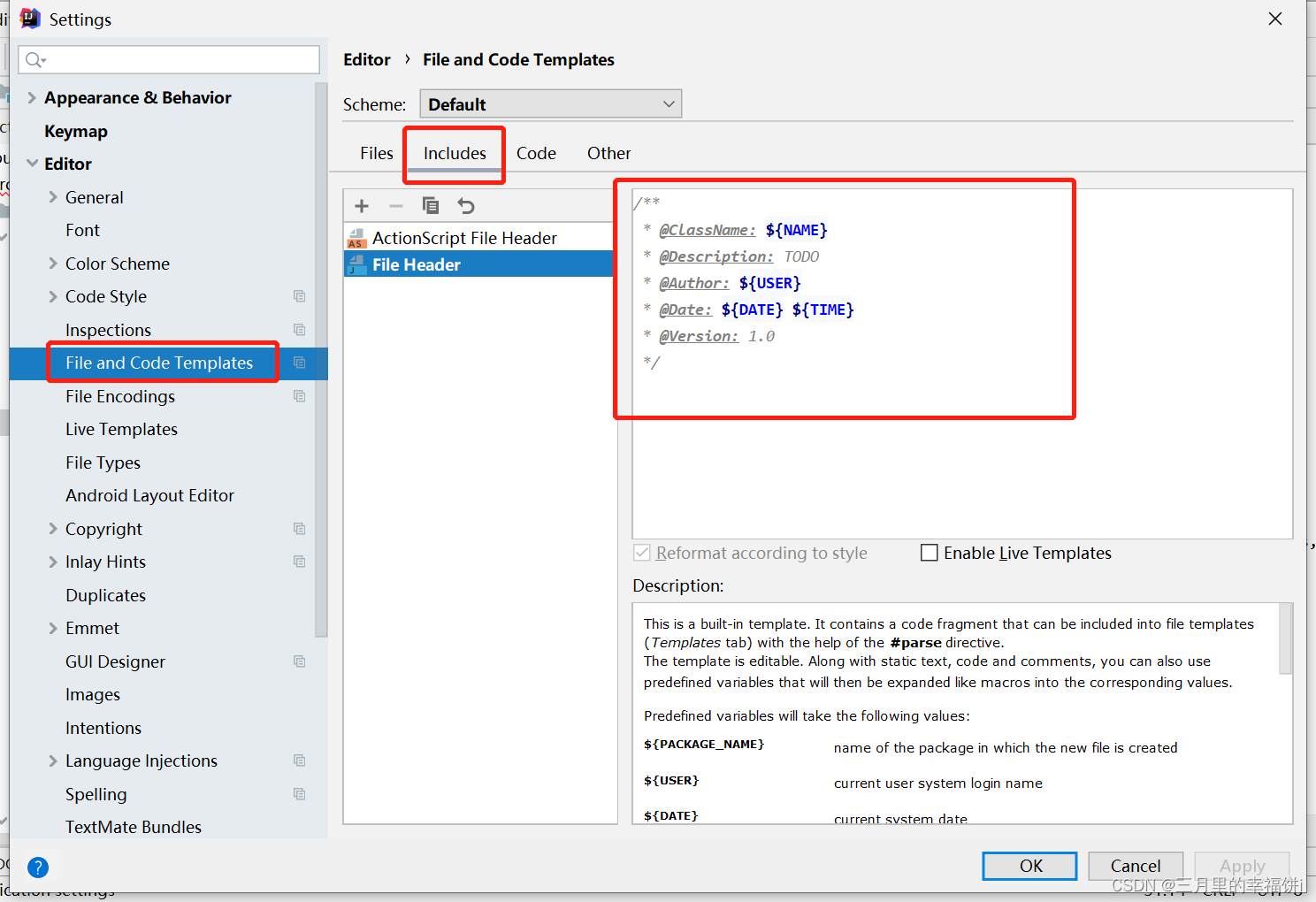Viewport: 1316px width, 902px height.
Task: Open the Scheme Default dropdown
Action: (x=550, y=104)
